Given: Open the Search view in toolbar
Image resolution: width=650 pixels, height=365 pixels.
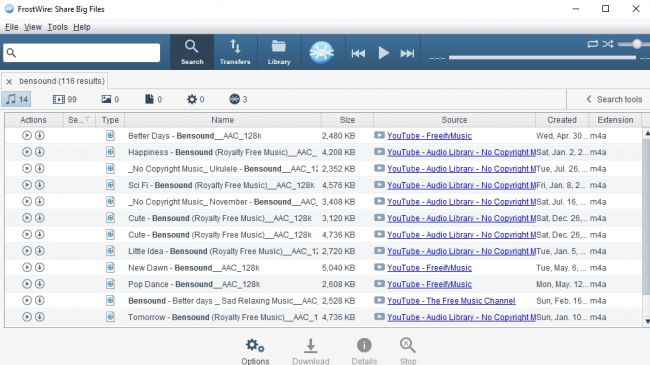Looking at the screenshot, I should (x=192, y=52).
